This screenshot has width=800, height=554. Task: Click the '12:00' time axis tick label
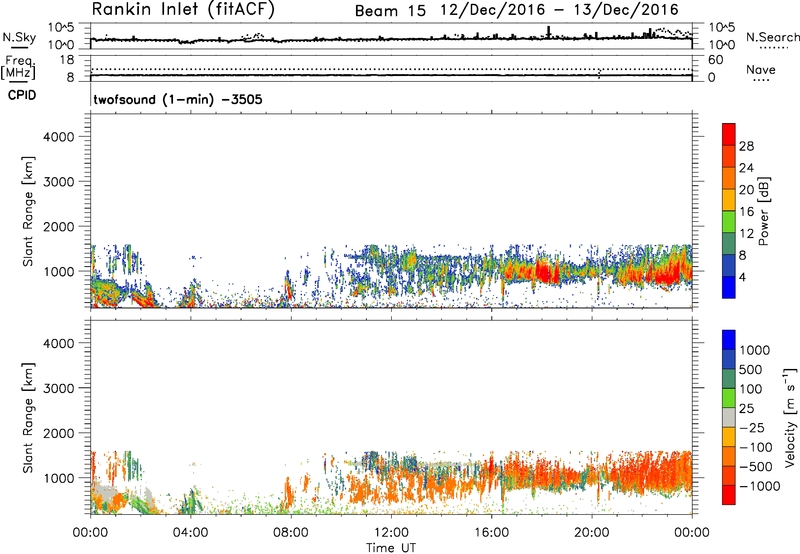(391, 533)
